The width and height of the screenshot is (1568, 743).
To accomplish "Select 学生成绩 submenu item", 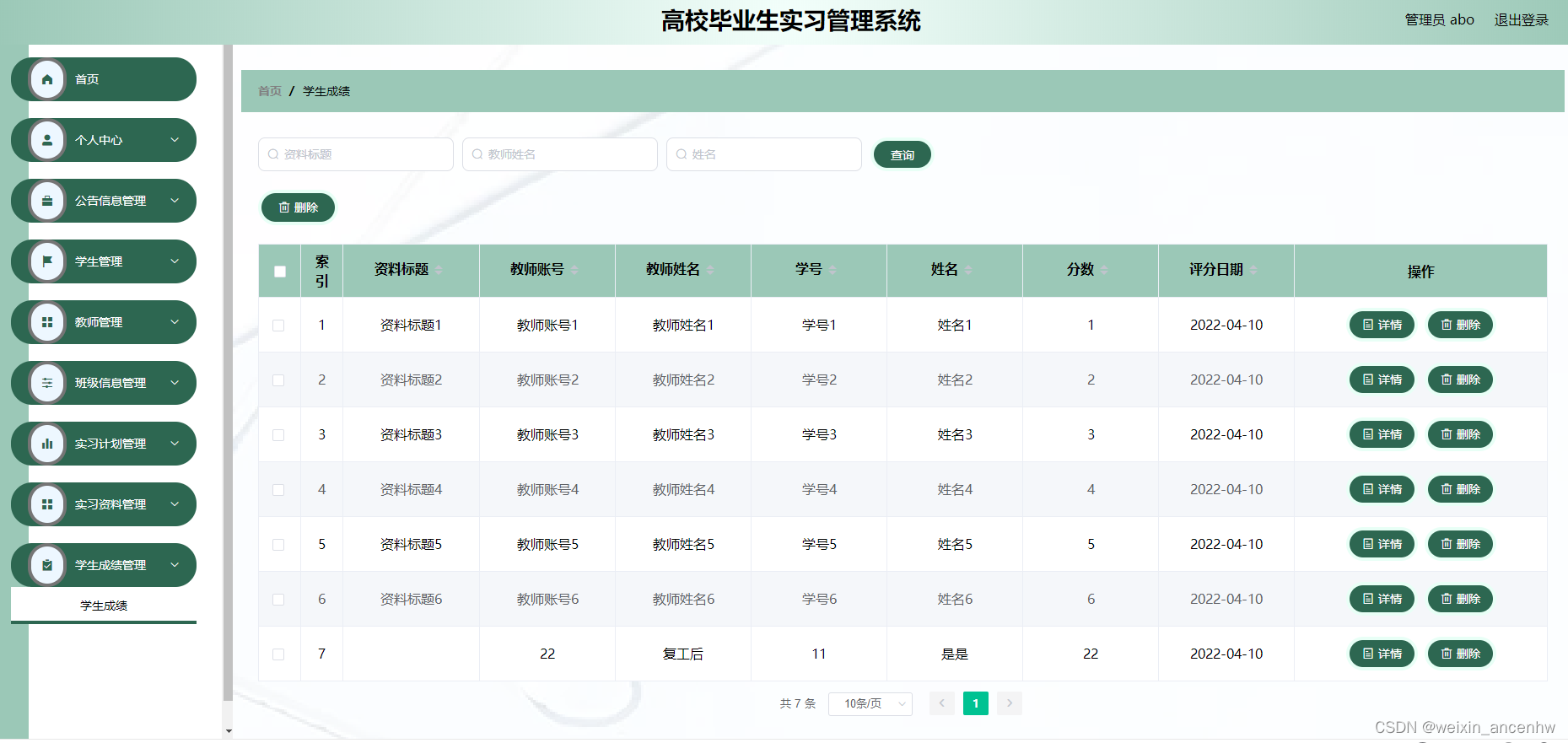I will click(x=104, y=606).
